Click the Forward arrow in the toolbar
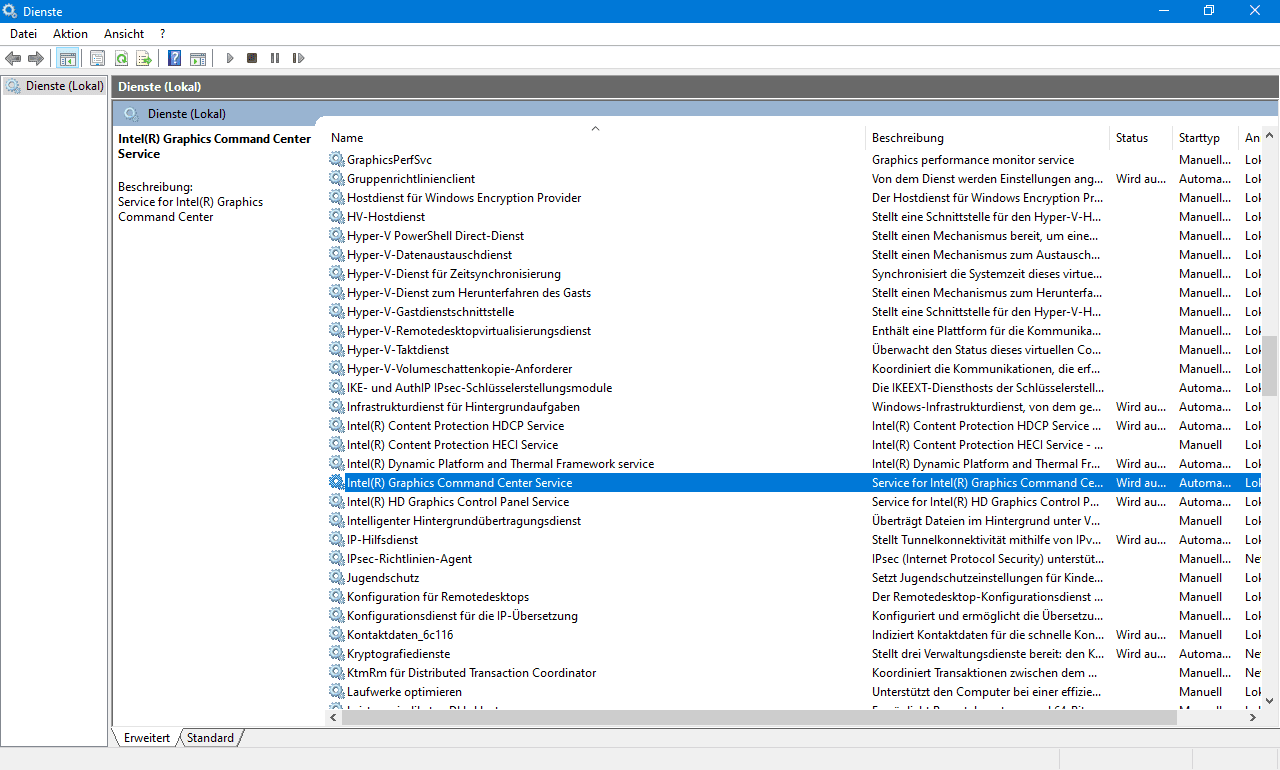This screenshot has height=770, width=1280. point(36,58)
